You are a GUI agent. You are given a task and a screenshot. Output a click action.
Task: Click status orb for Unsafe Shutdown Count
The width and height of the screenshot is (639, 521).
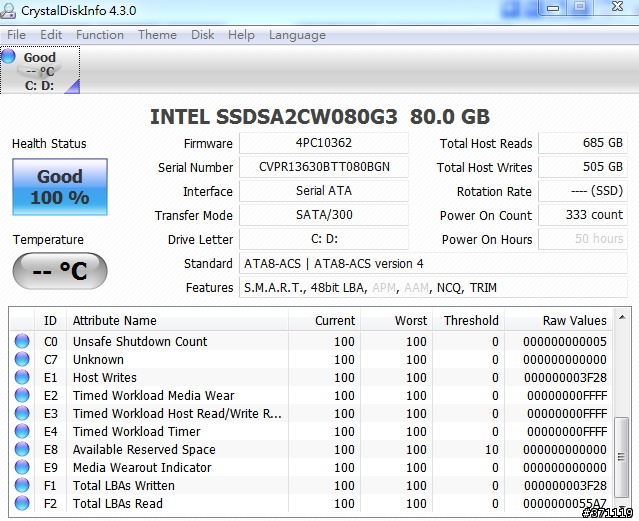[x=22, y=341]
